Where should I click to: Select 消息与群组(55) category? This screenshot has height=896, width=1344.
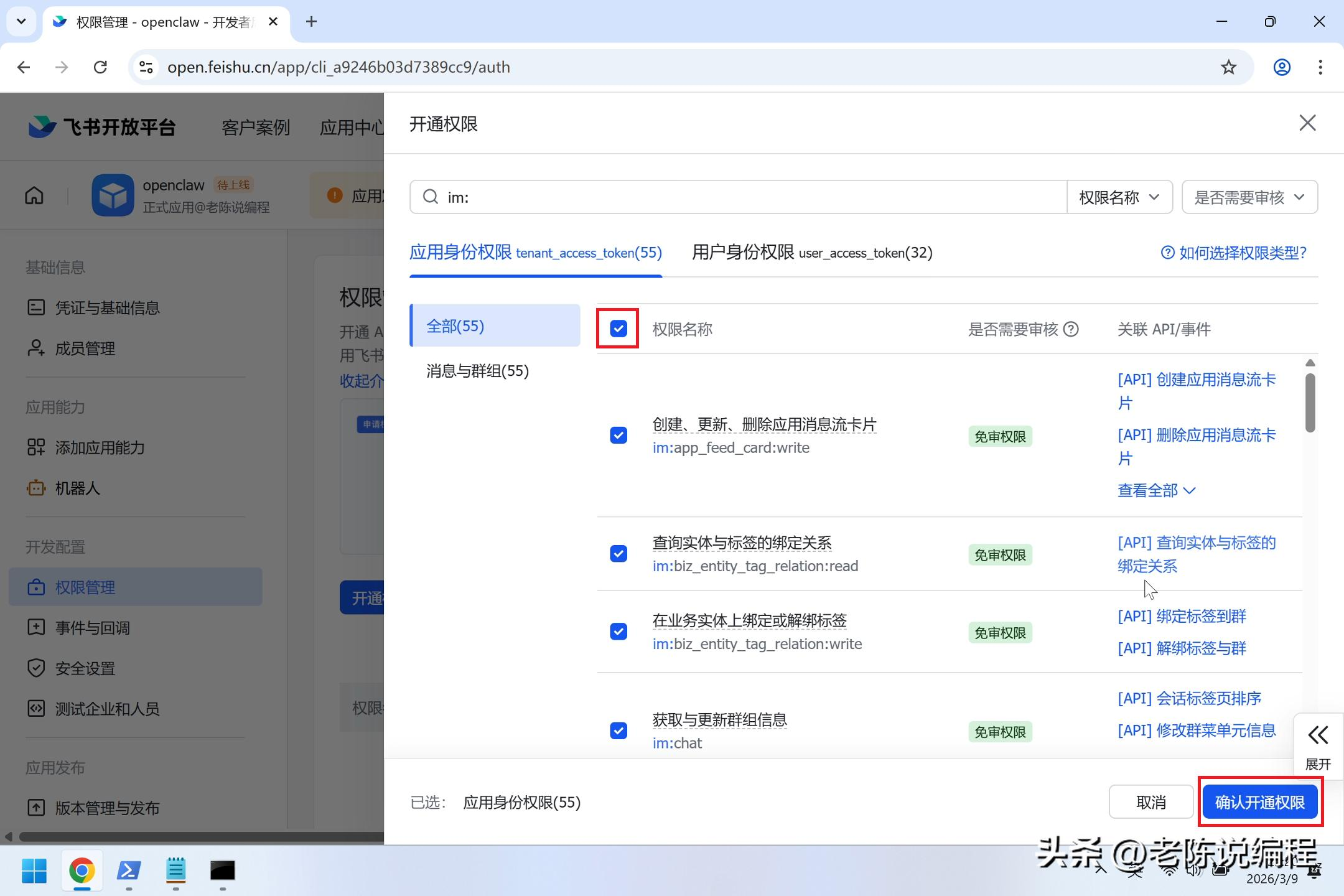pos(477,371)
